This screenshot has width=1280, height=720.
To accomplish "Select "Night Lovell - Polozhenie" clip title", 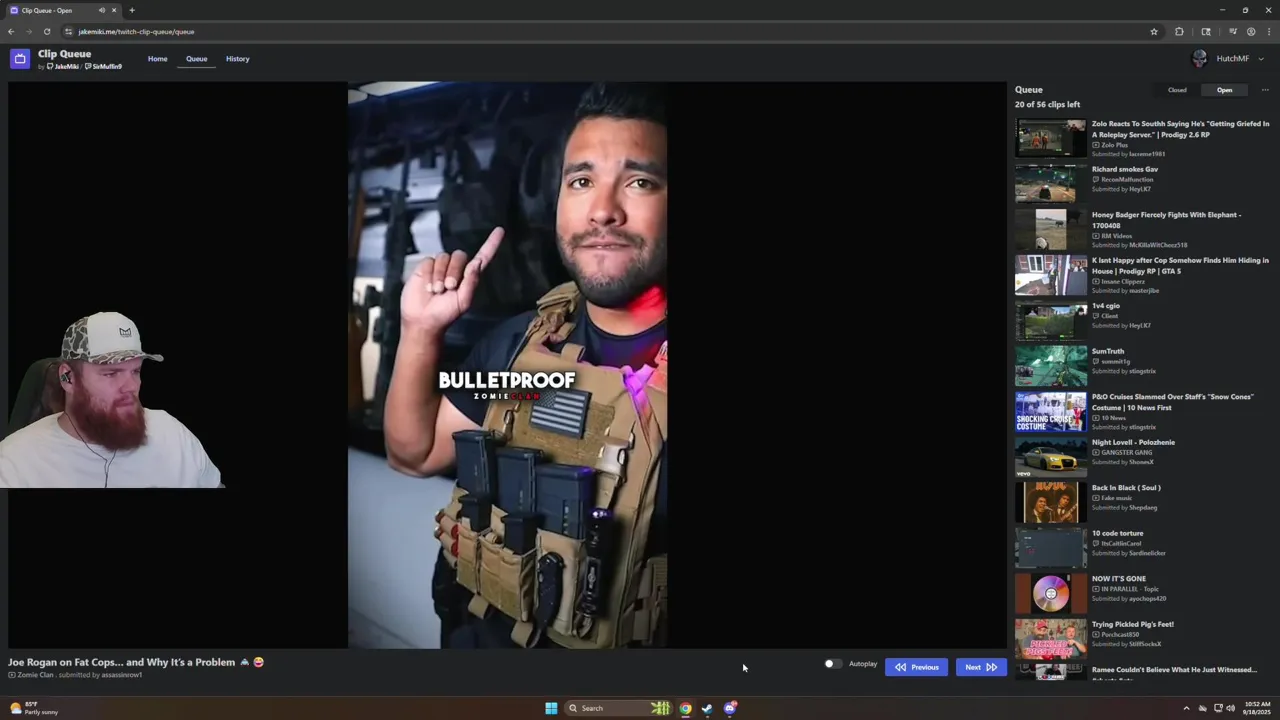I will coord(1133,442).
